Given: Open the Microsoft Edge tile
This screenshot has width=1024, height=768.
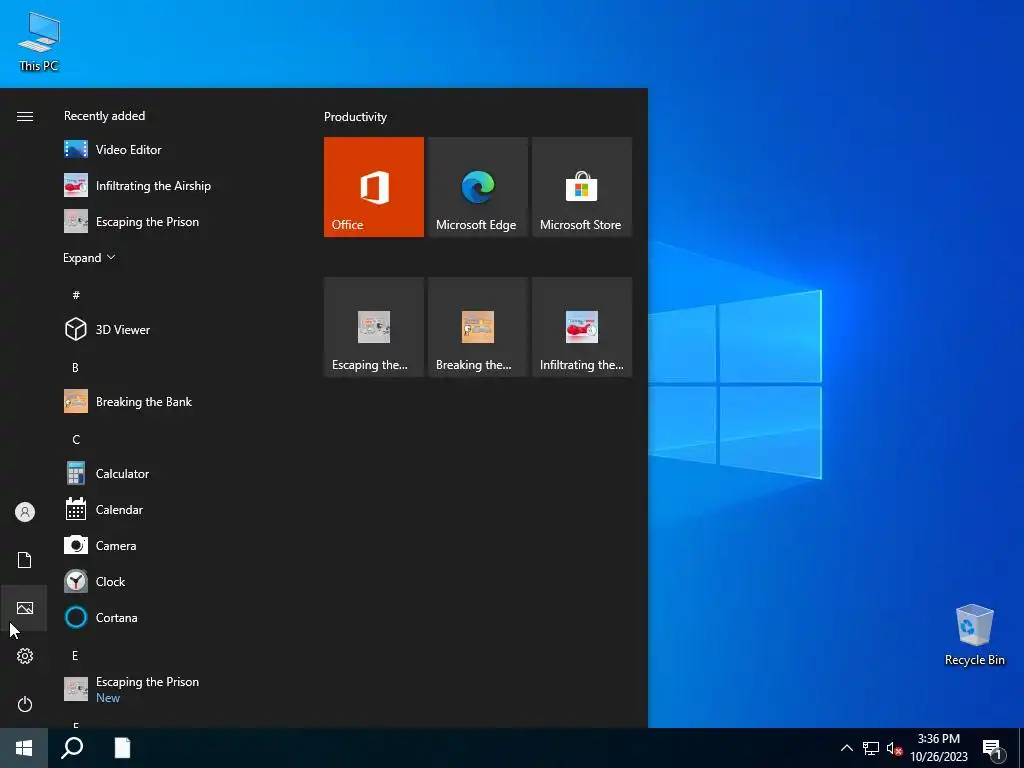Looking at the screenshot, I should 477,187.
